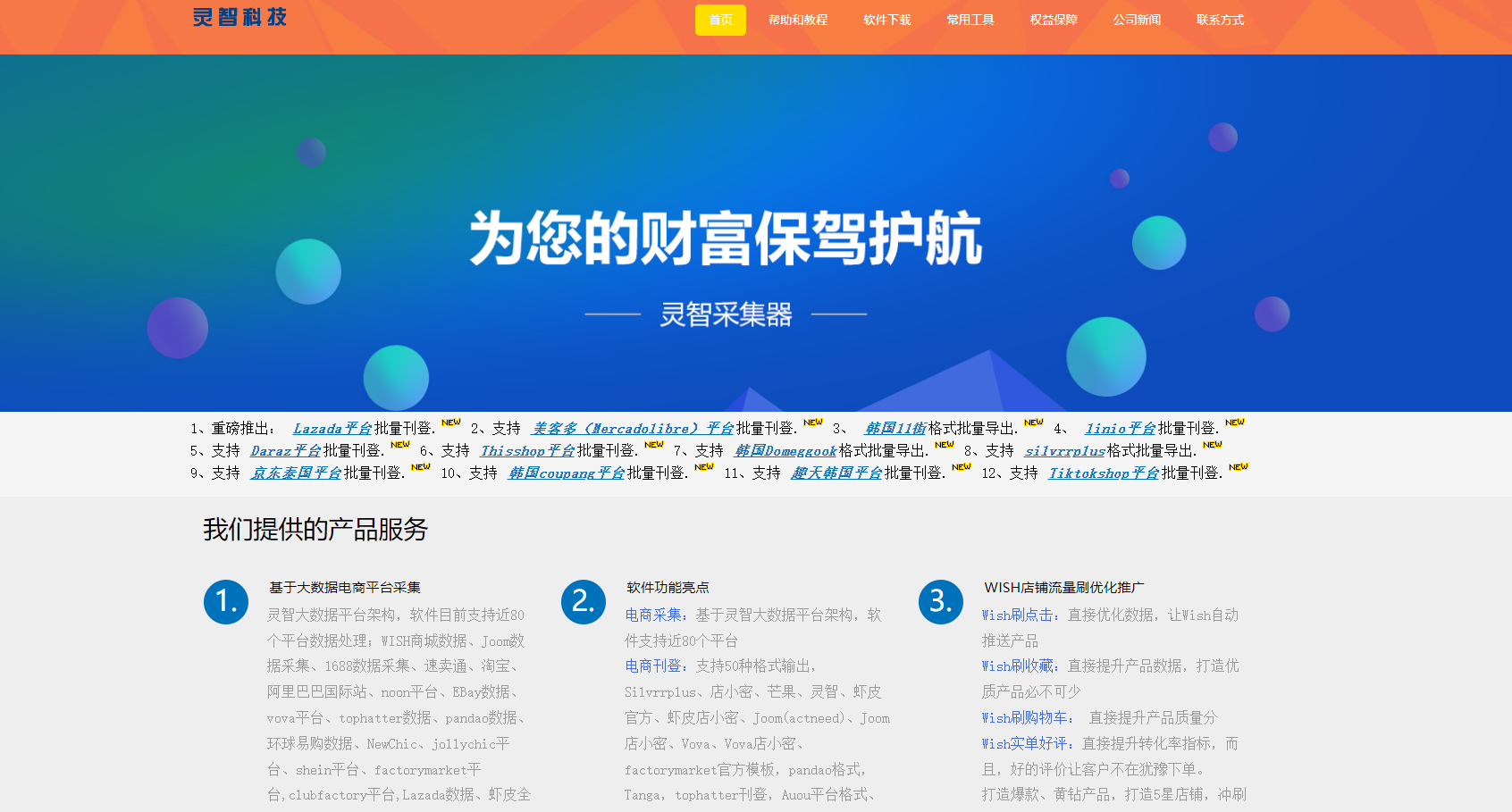Open the Daraz平台 link
The height and width of the screenshot is (812, 1512).
286,450
